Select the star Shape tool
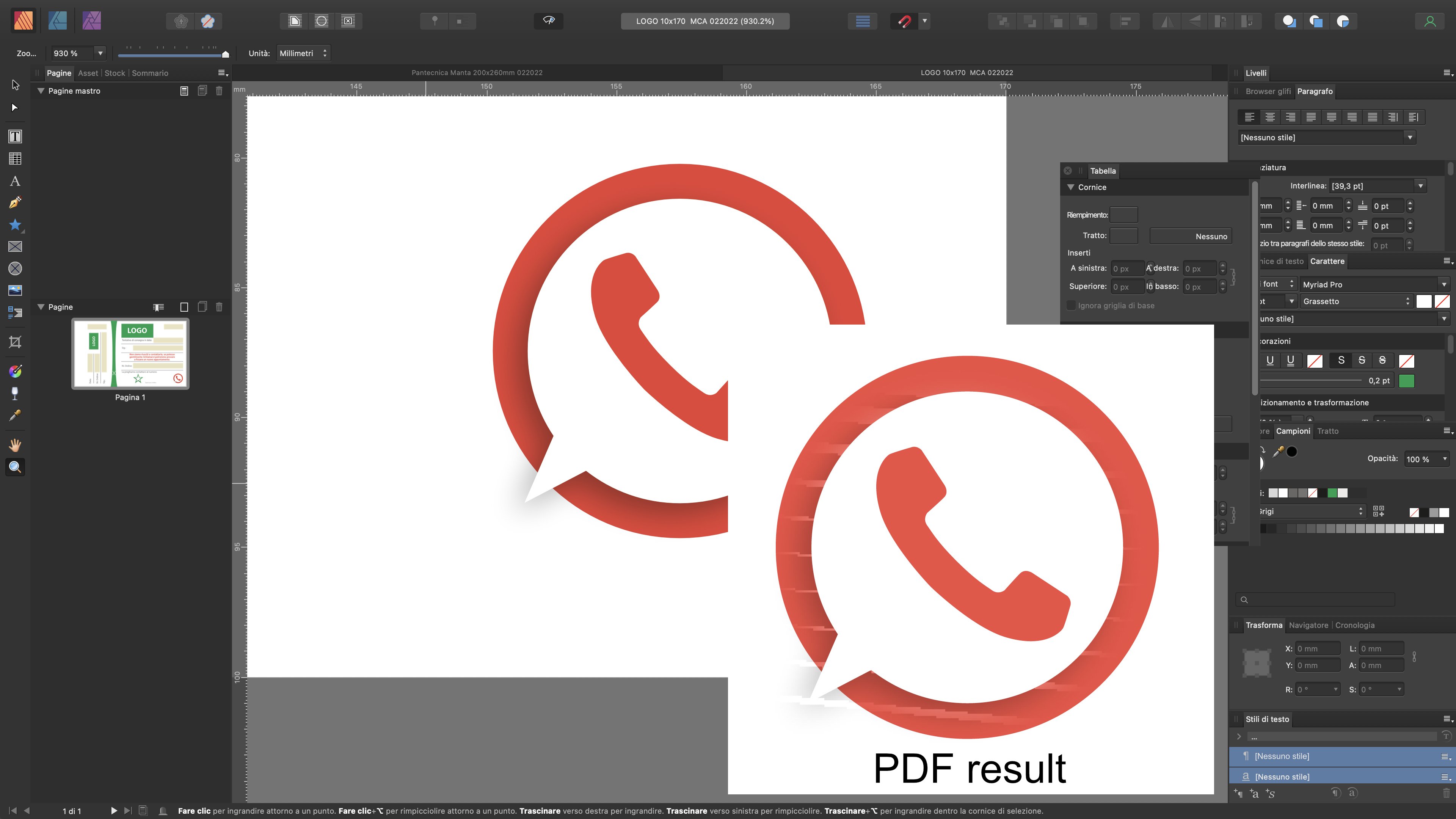Screen dimensions: 1456x819 [x=15, y=225]
